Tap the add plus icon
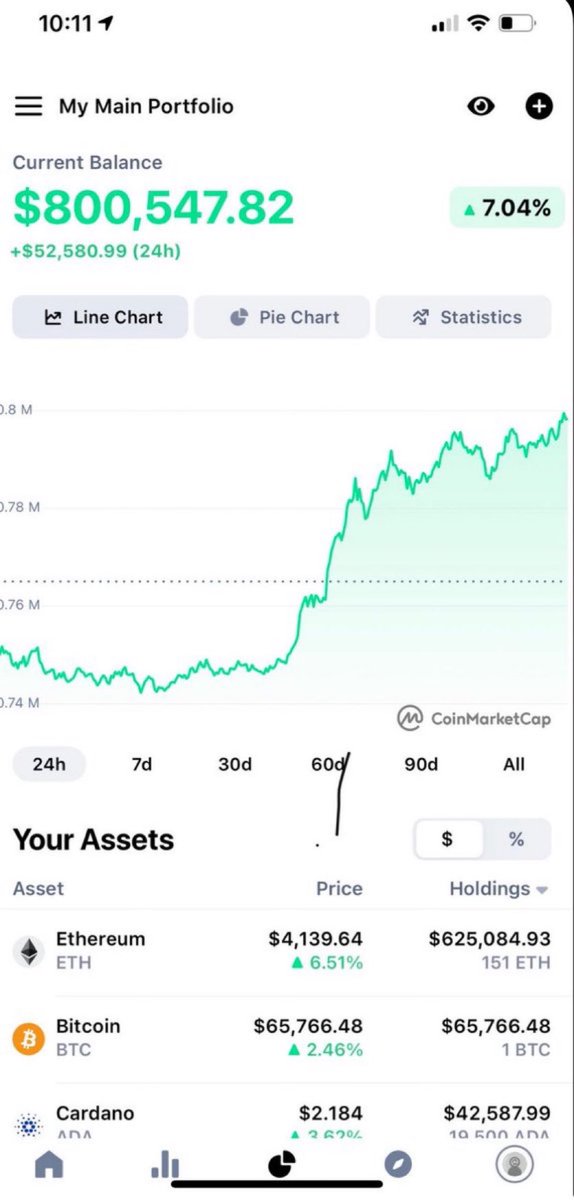The height and width of the screenshot is (1200, 574). point(539,106)
